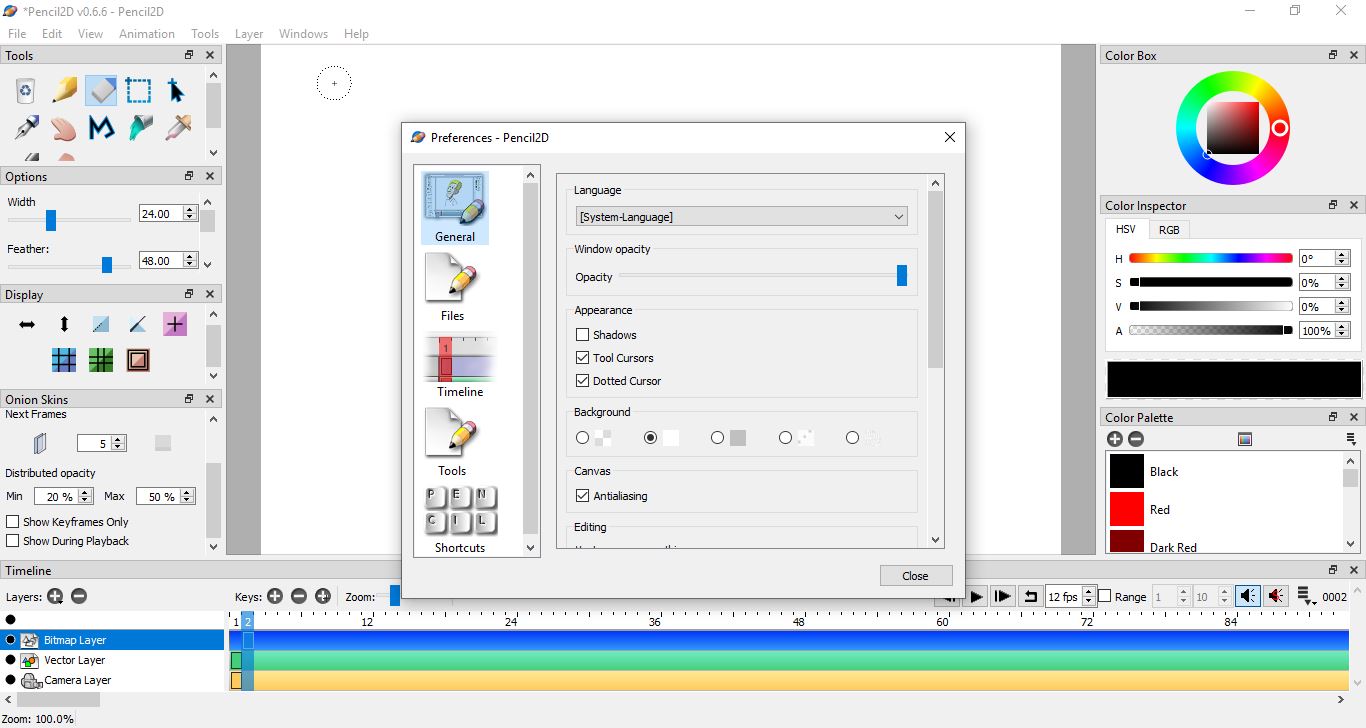Toggle the purple plus overlay in Display panel
This screenshot has height=728, width=1366.
pos(175,324)
